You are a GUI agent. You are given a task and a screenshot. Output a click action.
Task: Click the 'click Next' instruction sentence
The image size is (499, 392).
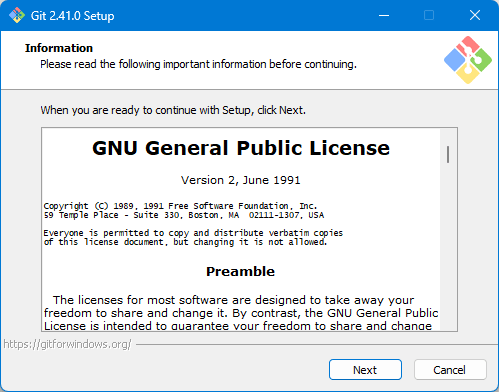[x=173, y=110]
